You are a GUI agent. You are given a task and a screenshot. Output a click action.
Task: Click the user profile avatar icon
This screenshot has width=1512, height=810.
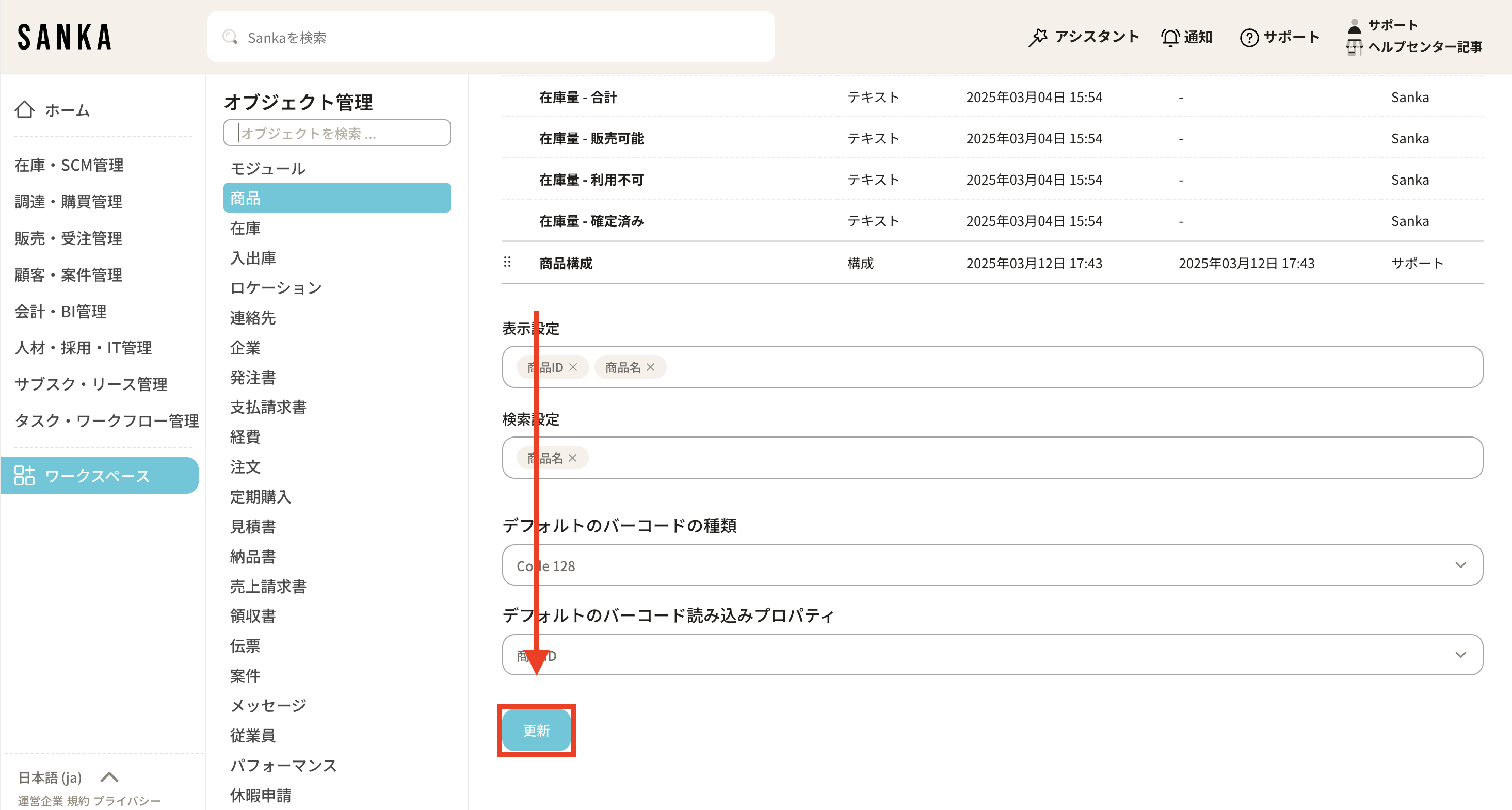1354,26
